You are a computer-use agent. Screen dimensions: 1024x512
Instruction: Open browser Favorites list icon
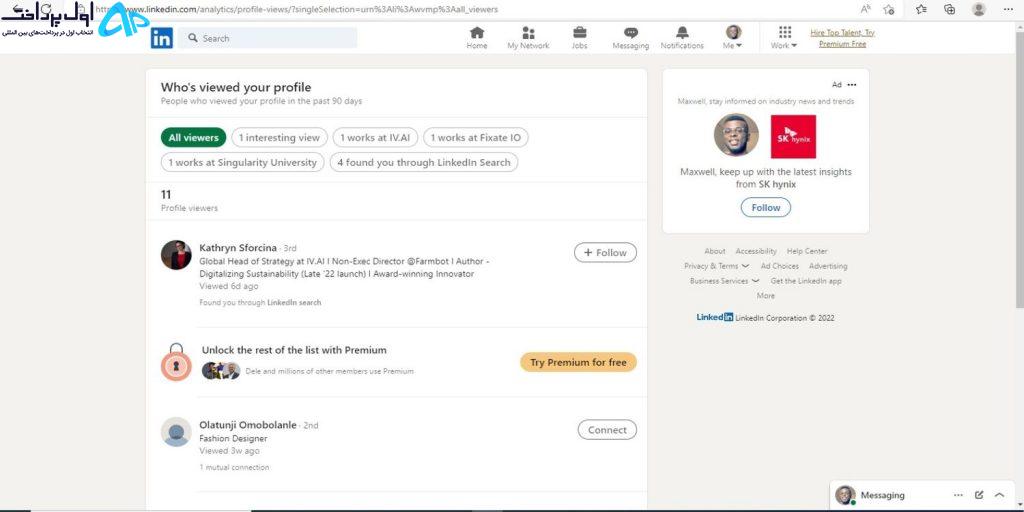[x=921, y=9]
